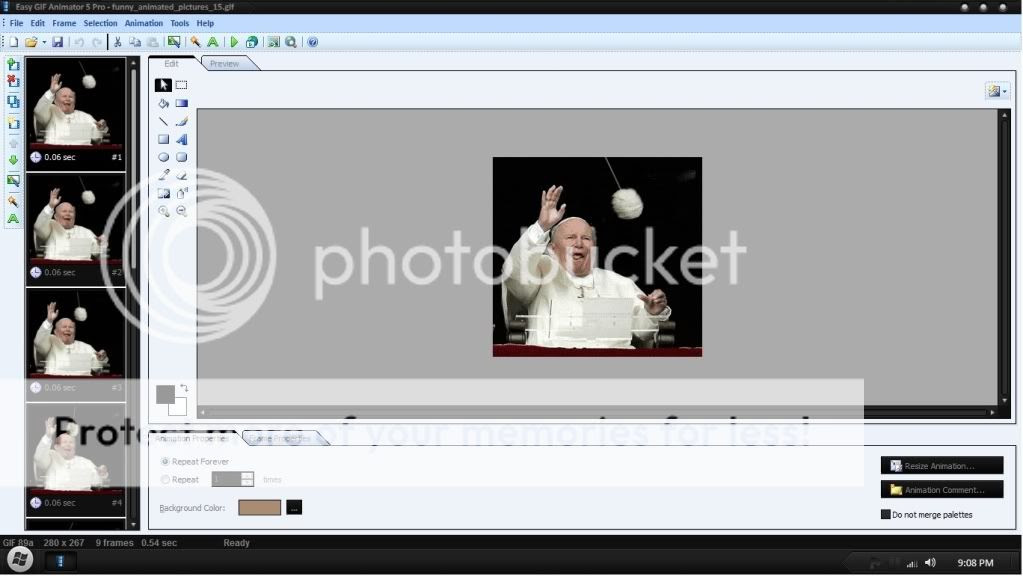Select the arrow pointer tool

coord(163,85)
